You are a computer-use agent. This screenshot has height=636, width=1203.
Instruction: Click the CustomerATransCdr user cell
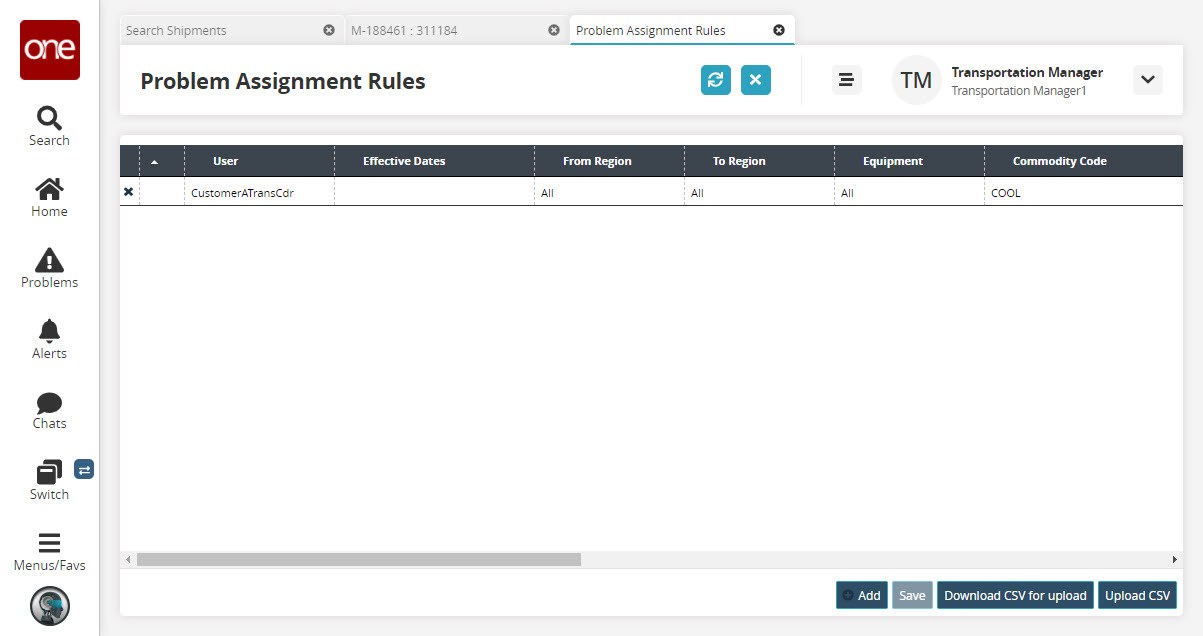click(x=259, y=193)
